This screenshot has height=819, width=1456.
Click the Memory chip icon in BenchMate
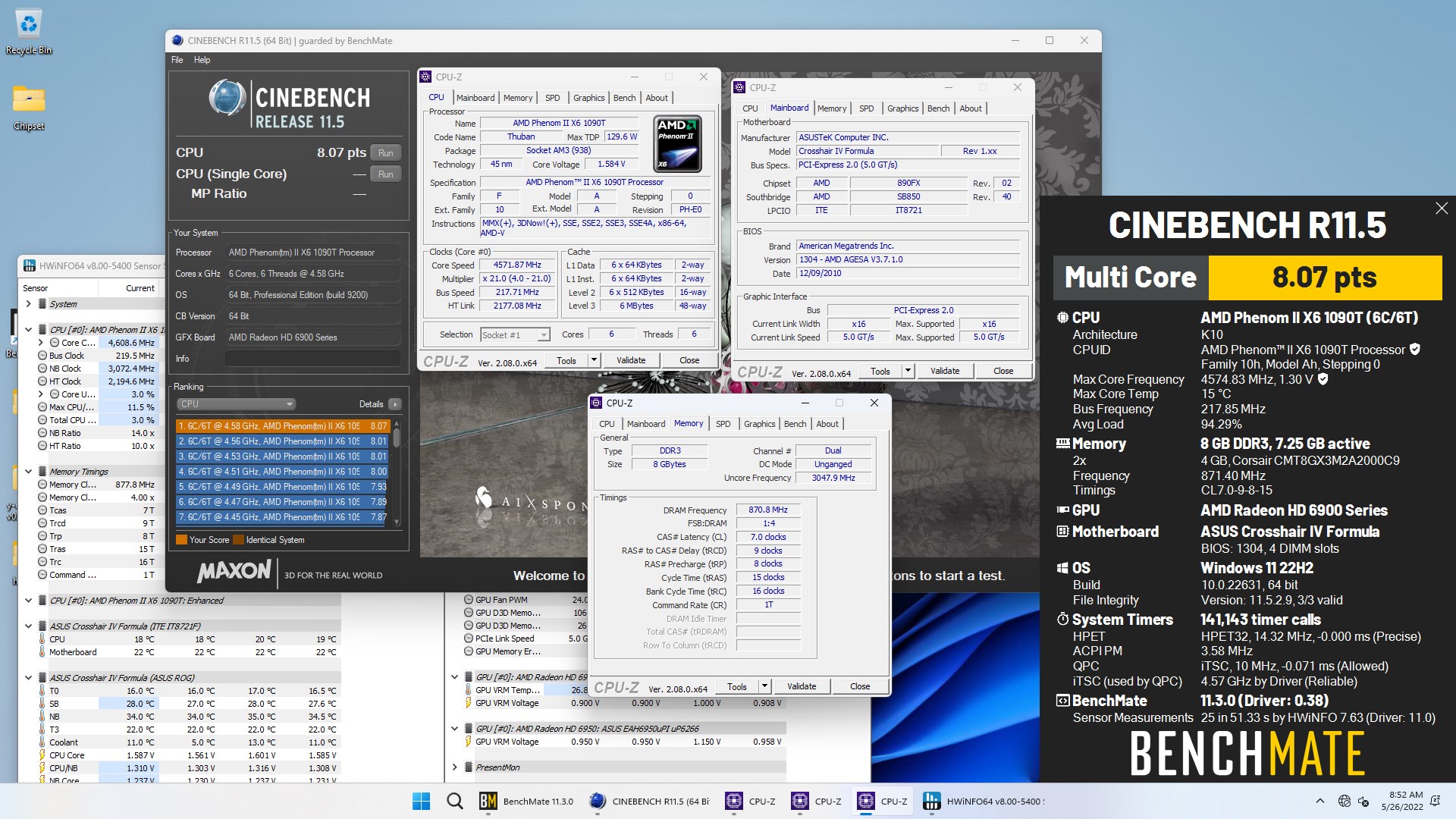point(1063,444)
